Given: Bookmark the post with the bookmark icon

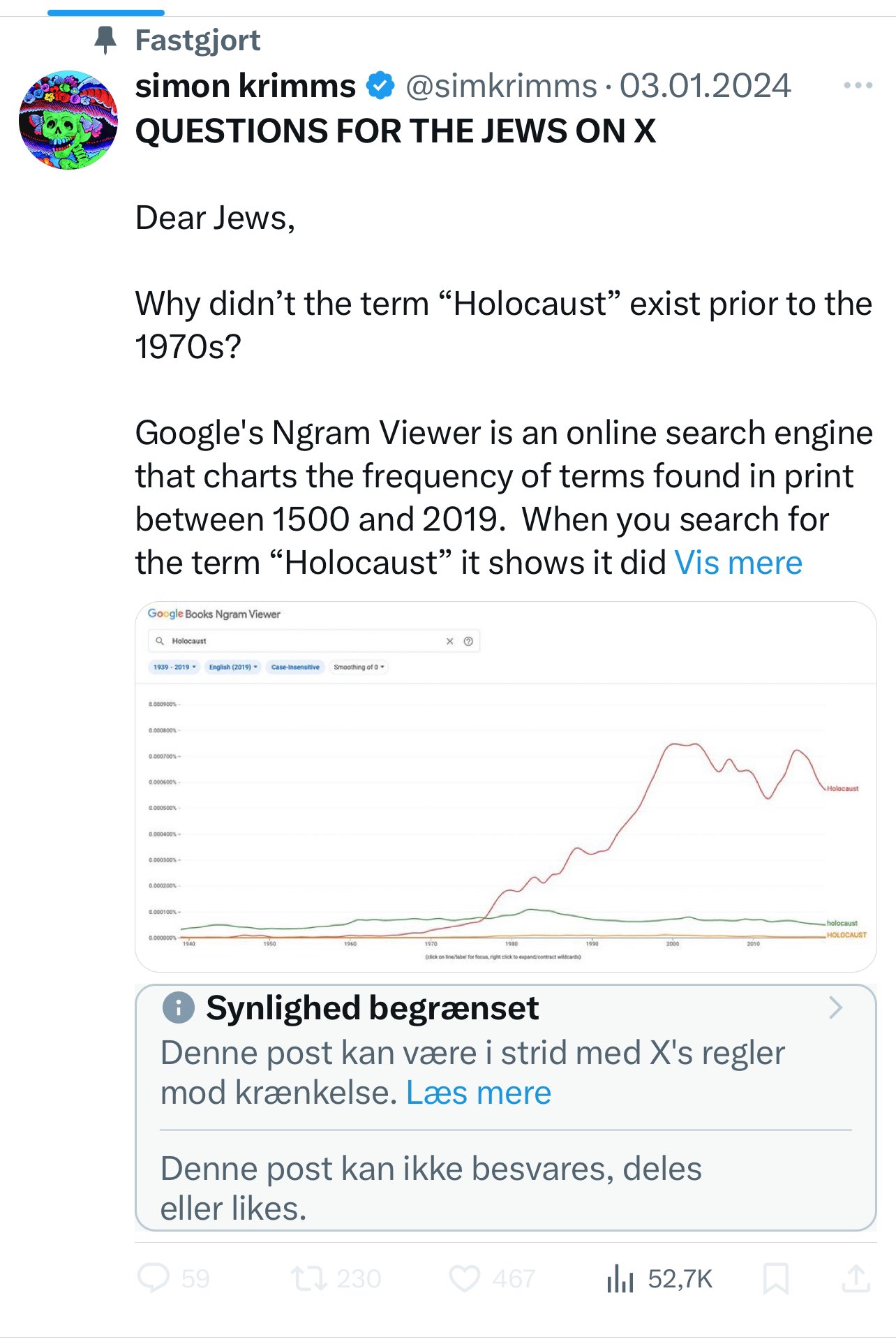Looking at the screenshot, I should (x=775, y=1278).
